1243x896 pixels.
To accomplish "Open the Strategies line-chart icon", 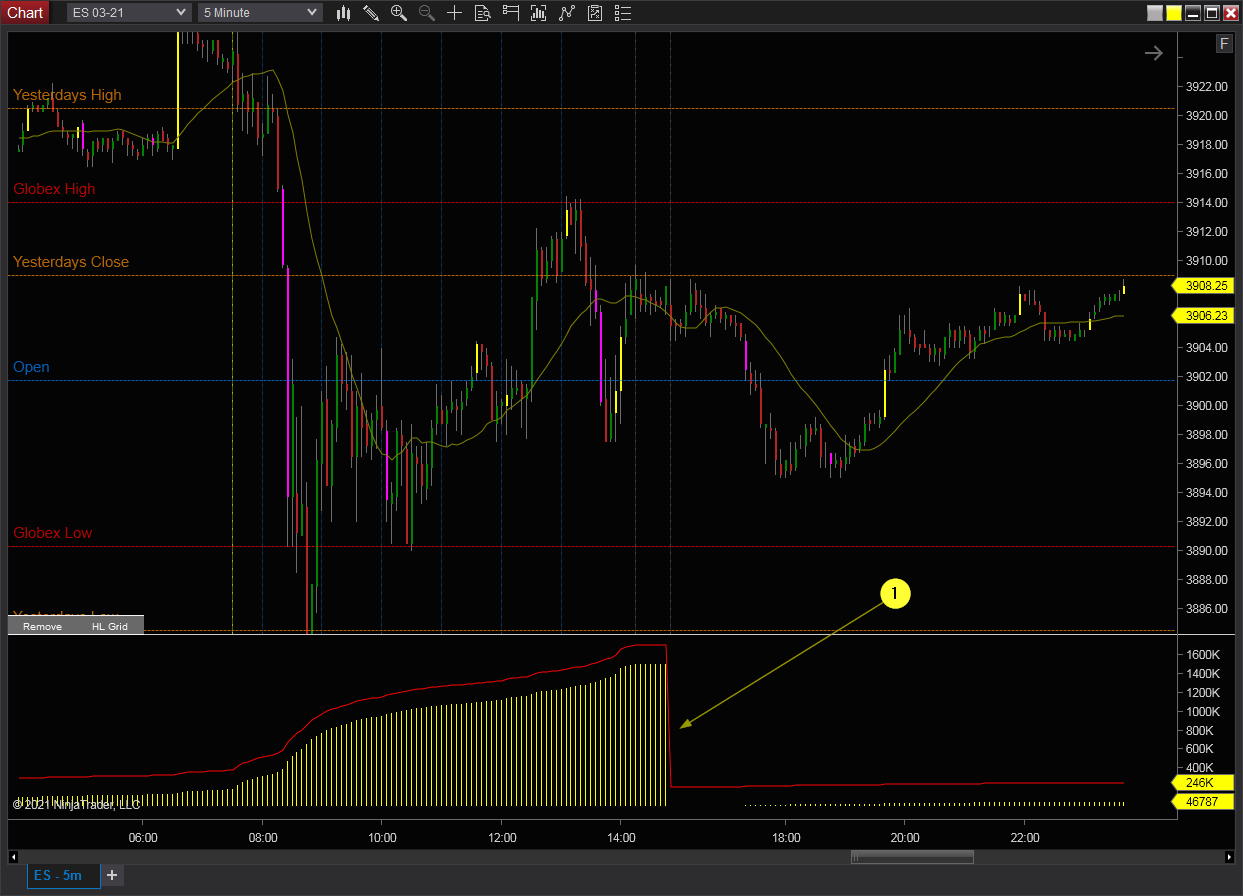I will click(x=567, y=13).
